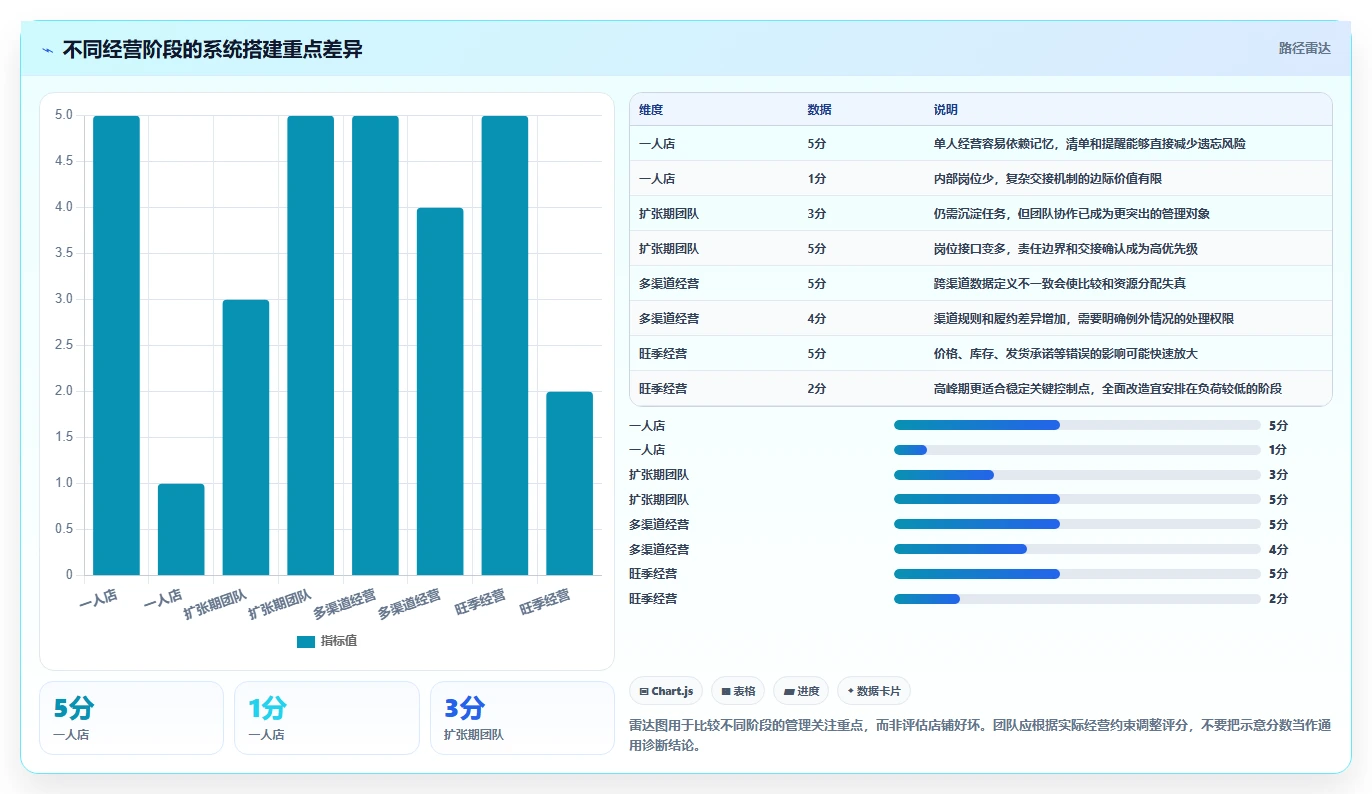
Task: Select the 说明 column header
Action: point(946,110)
